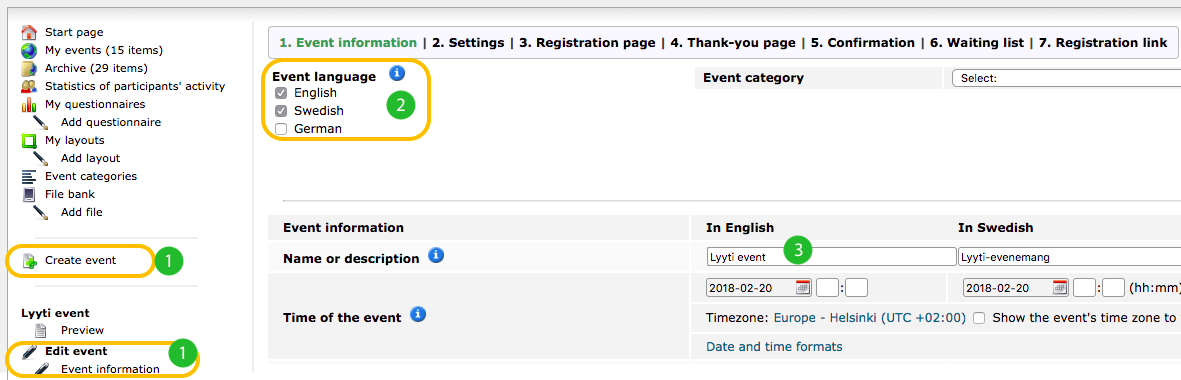Click the Archive folder icon
The height and width of the screenshot is (380, 1181).
click(x=29, y=68)
